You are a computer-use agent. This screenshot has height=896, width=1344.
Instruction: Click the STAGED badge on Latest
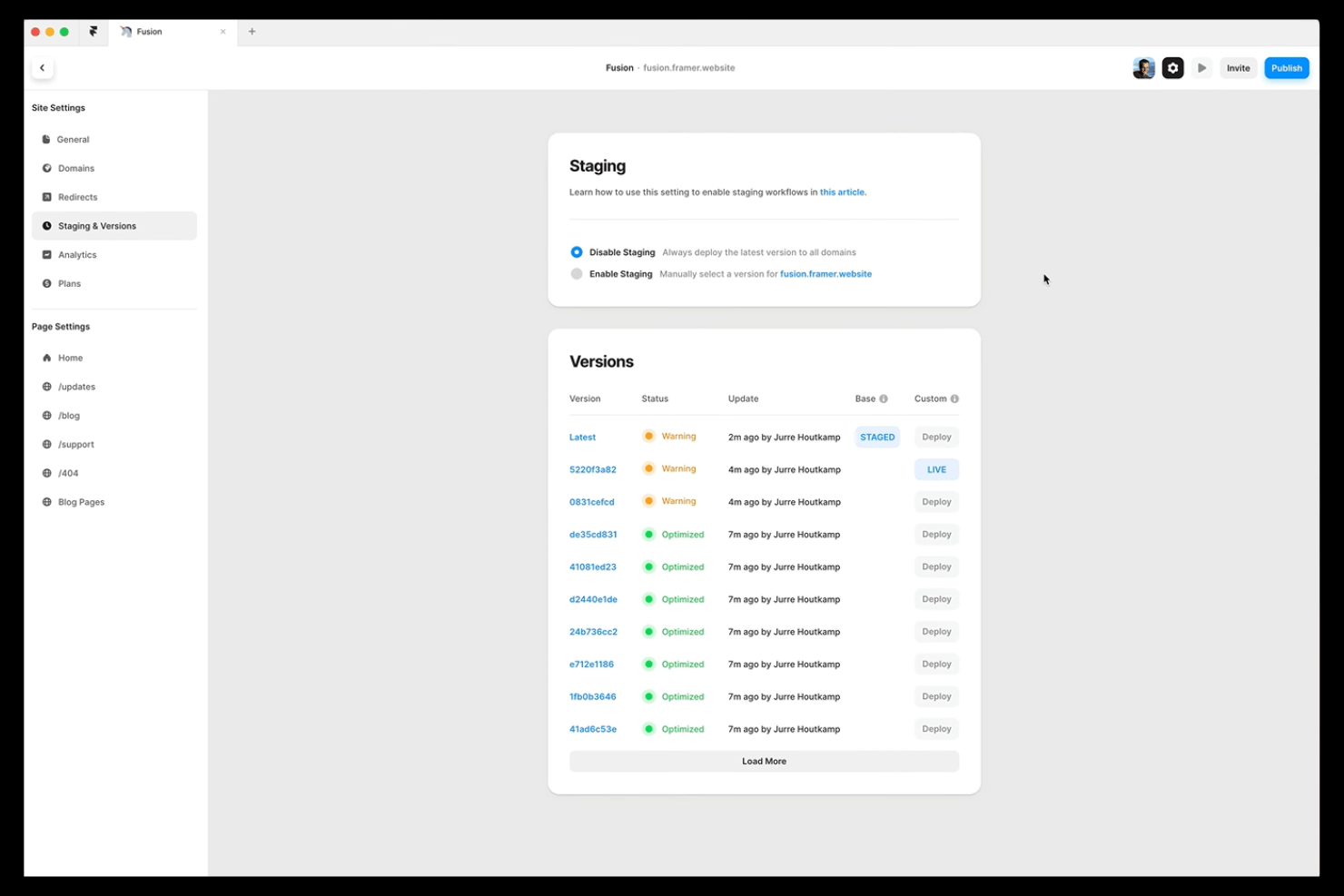click(877, 438)
